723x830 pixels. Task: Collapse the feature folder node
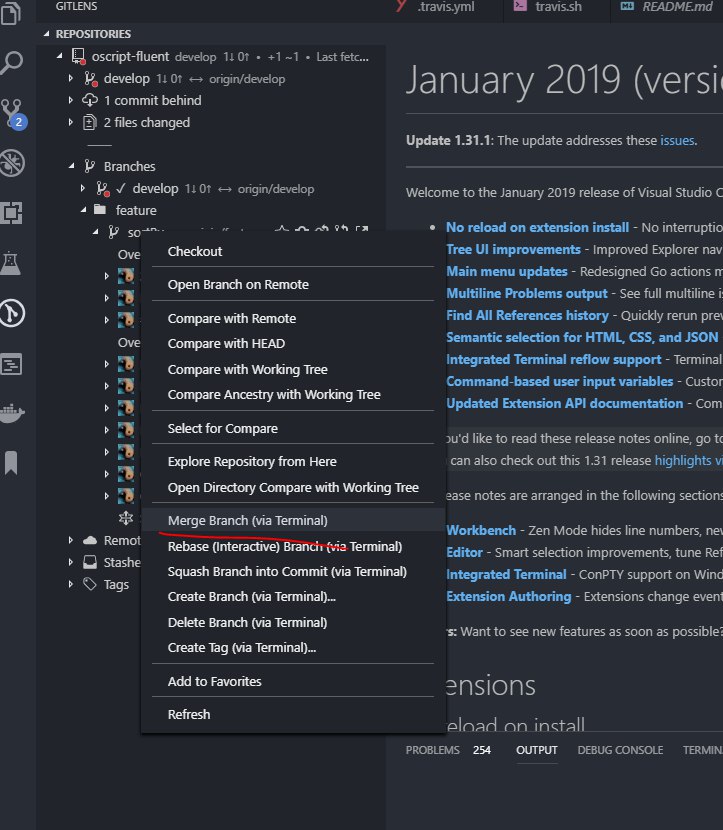click(83, 210)
